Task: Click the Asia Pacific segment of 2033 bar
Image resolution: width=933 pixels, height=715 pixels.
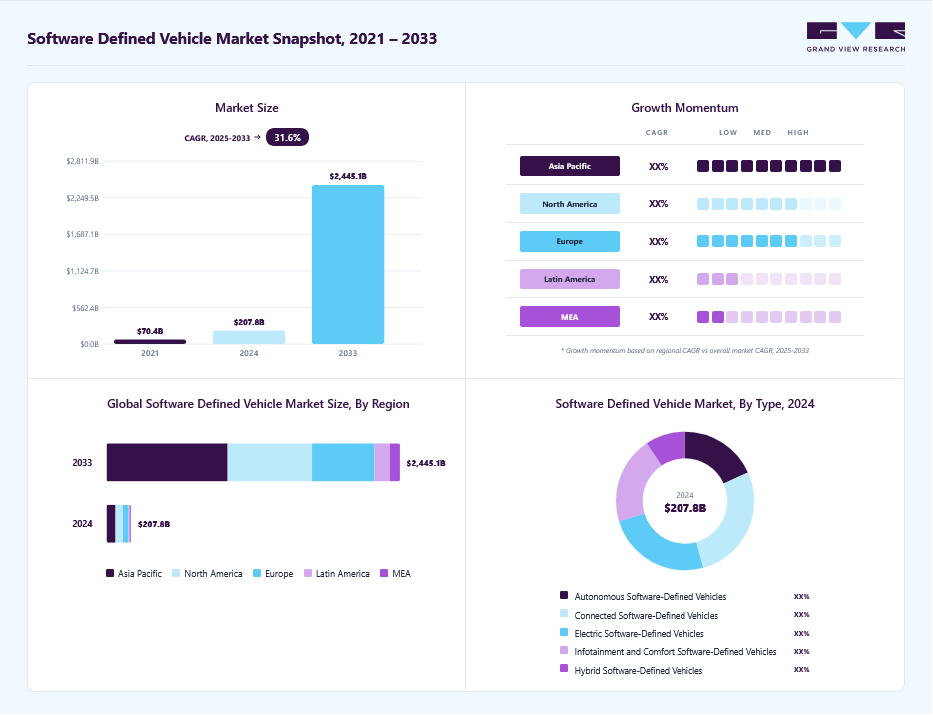Action: click(167, 462)
